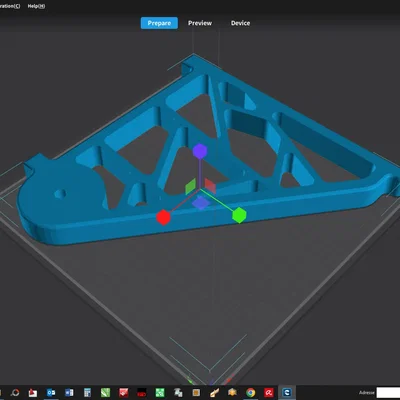This screenshot has width=400, height=400.
Task: Click the active slicer icon in taskbar
Action: point(287,392)
